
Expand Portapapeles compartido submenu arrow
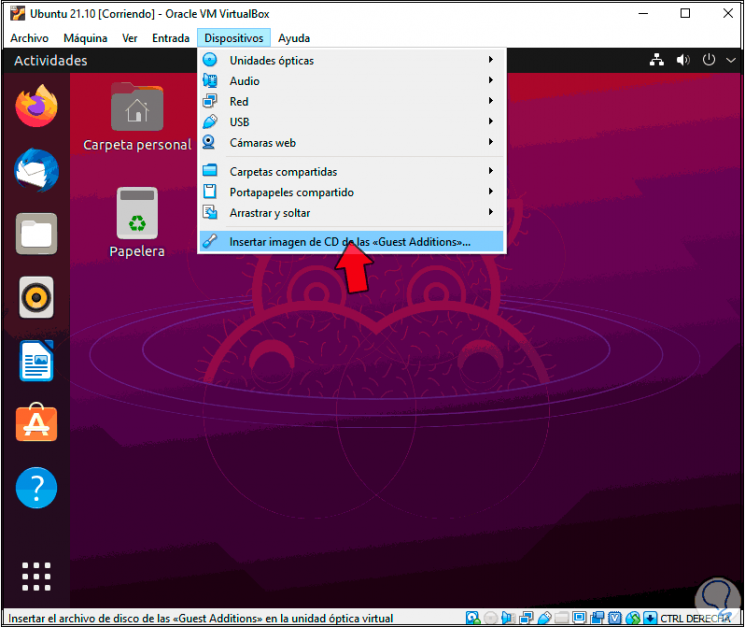(x=491, y=191)
